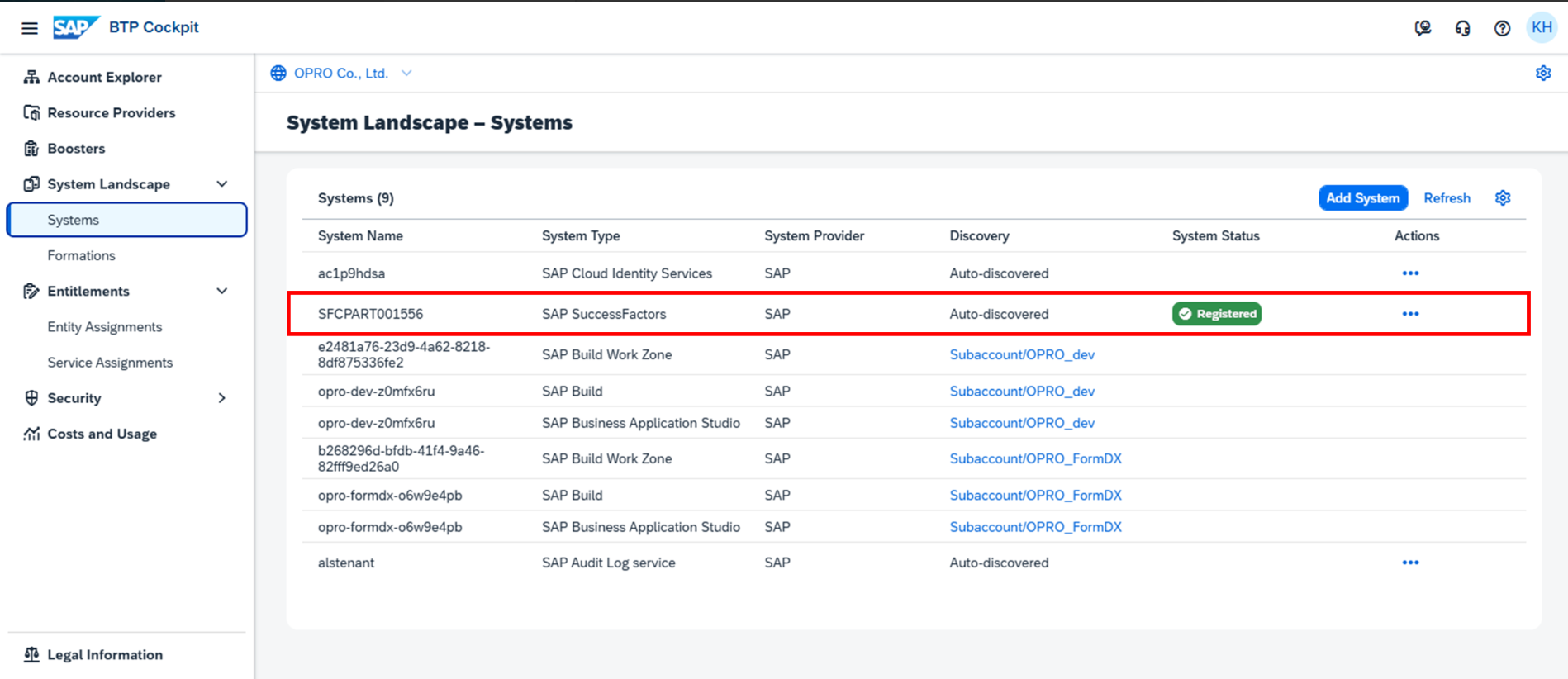Click the System Name column header
Screen dimensions: 1568x679
tap(360, 236)
